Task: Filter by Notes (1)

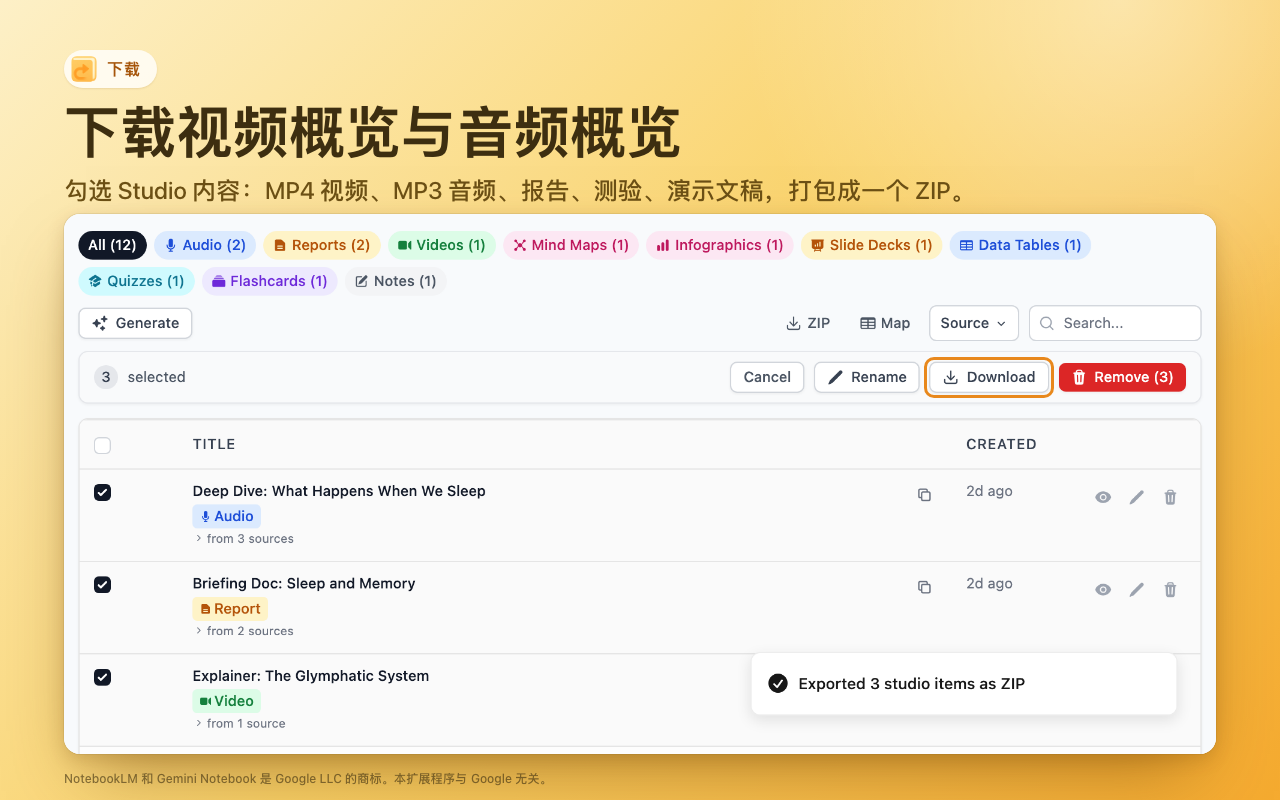Action: (x=396, y=281)
